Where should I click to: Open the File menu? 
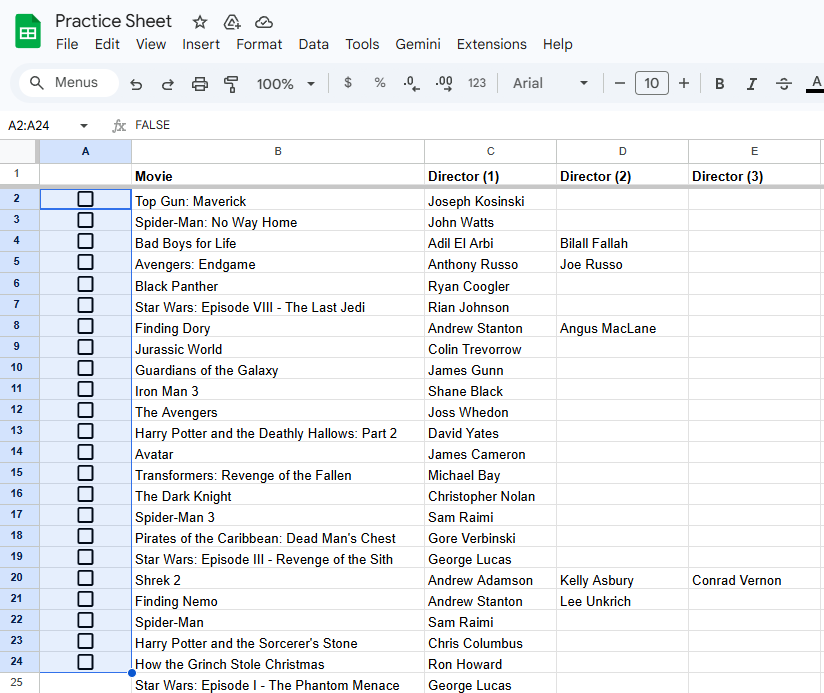pyautogui.click(x=67, y=44)
